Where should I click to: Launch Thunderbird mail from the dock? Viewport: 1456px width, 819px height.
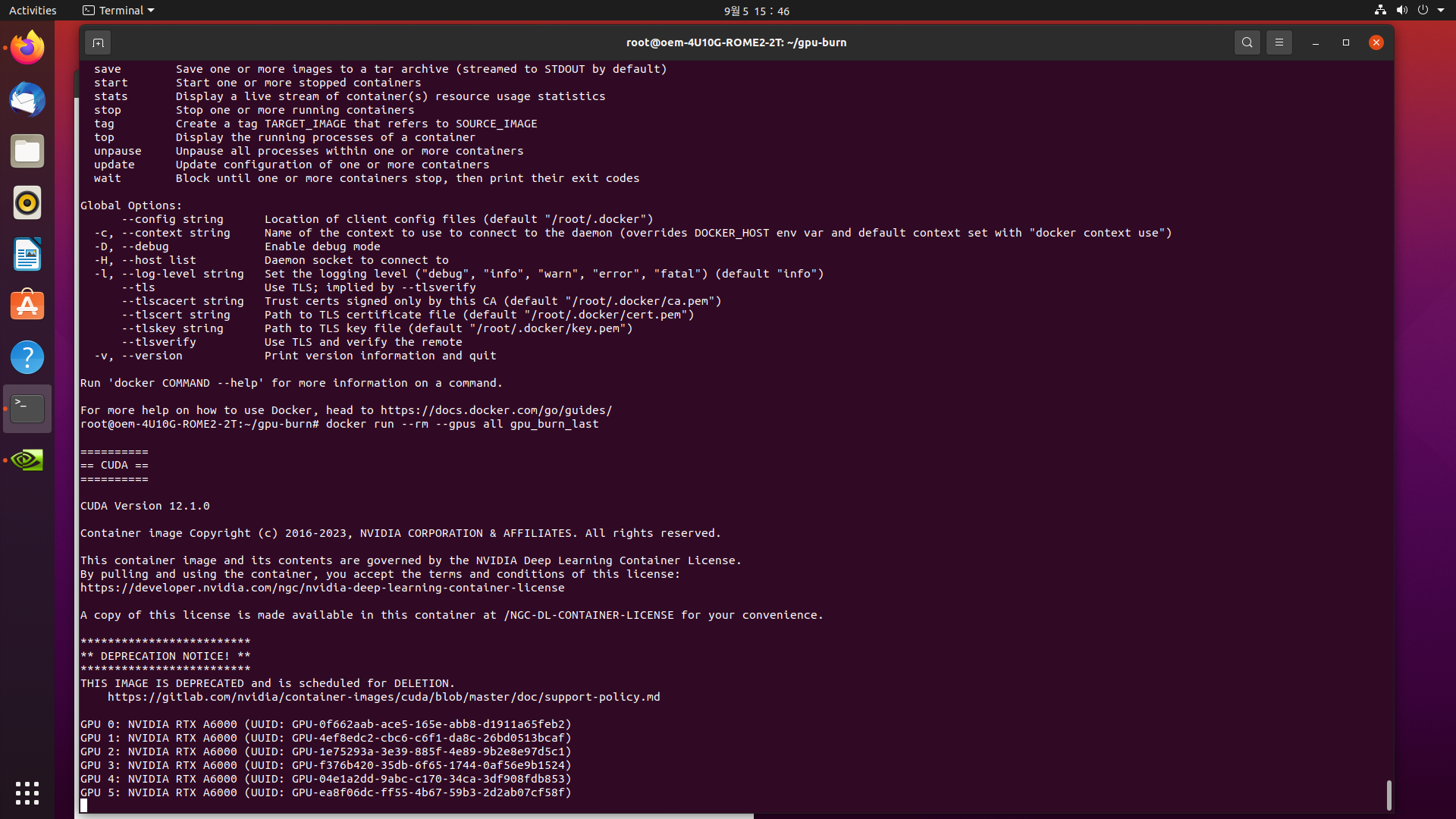pyautogui.click(x=27, y=99)
